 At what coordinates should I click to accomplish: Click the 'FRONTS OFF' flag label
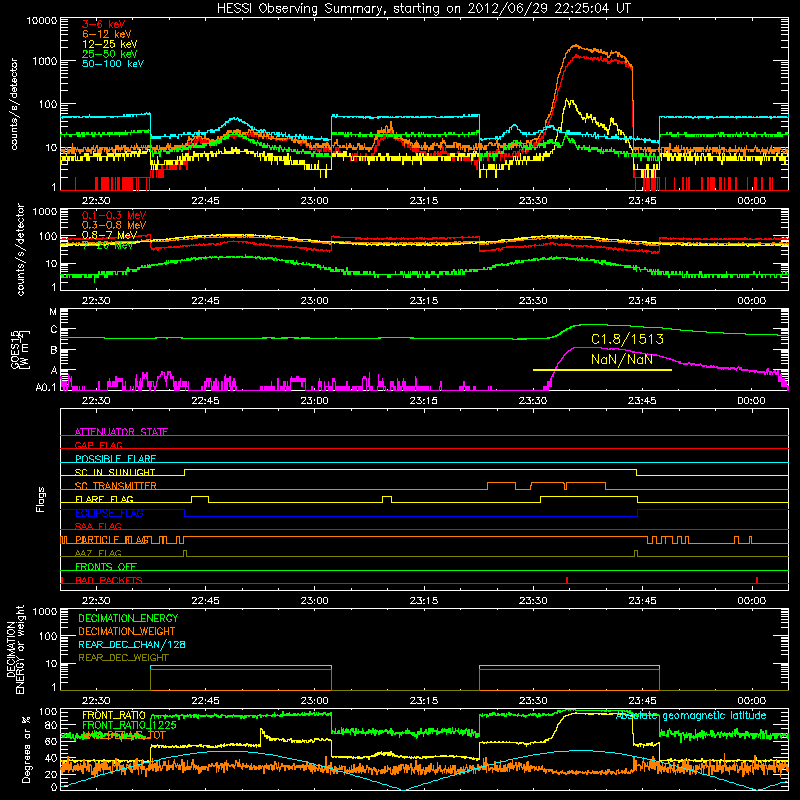click(106, 567)
